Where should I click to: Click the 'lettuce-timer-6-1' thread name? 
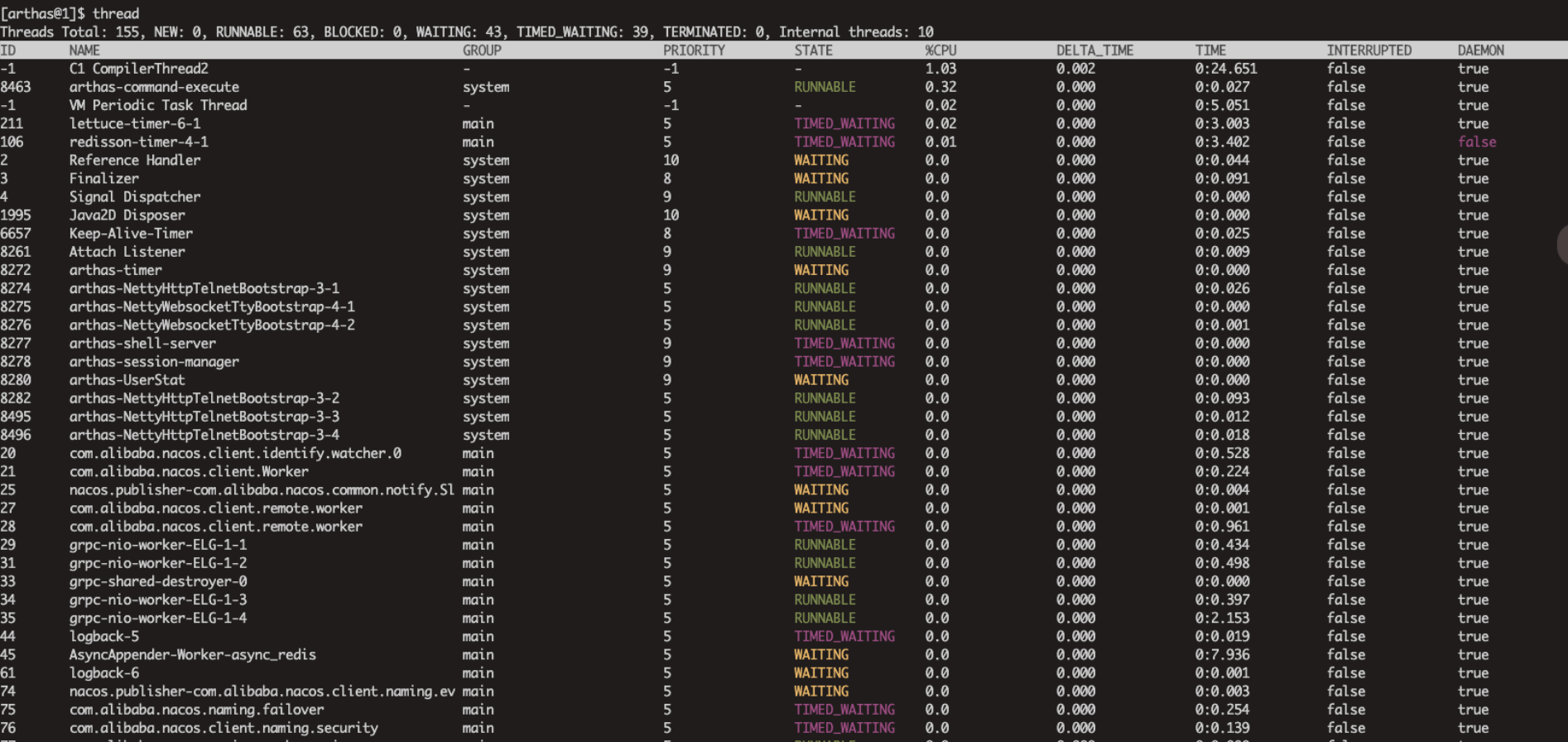(x=135, y=123)
